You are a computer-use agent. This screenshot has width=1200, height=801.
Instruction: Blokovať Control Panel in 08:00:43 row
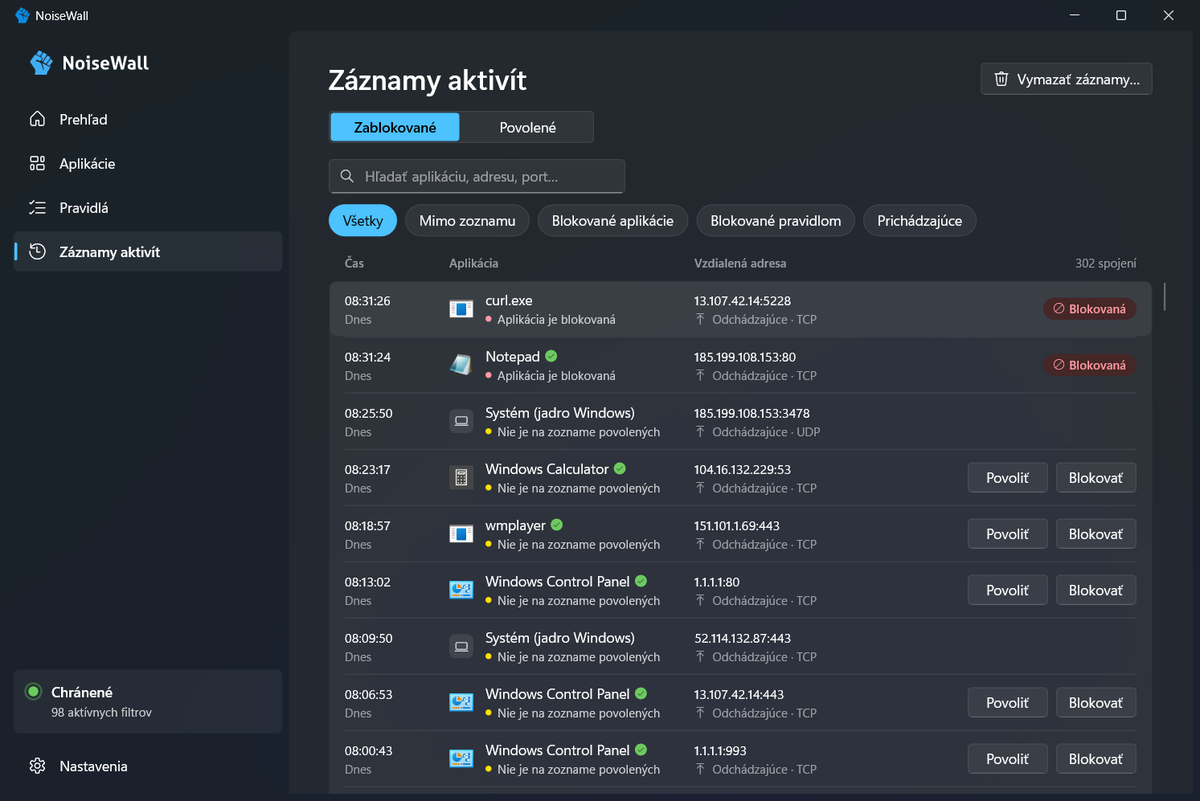pyautogui.click(x=1096, y=759)
